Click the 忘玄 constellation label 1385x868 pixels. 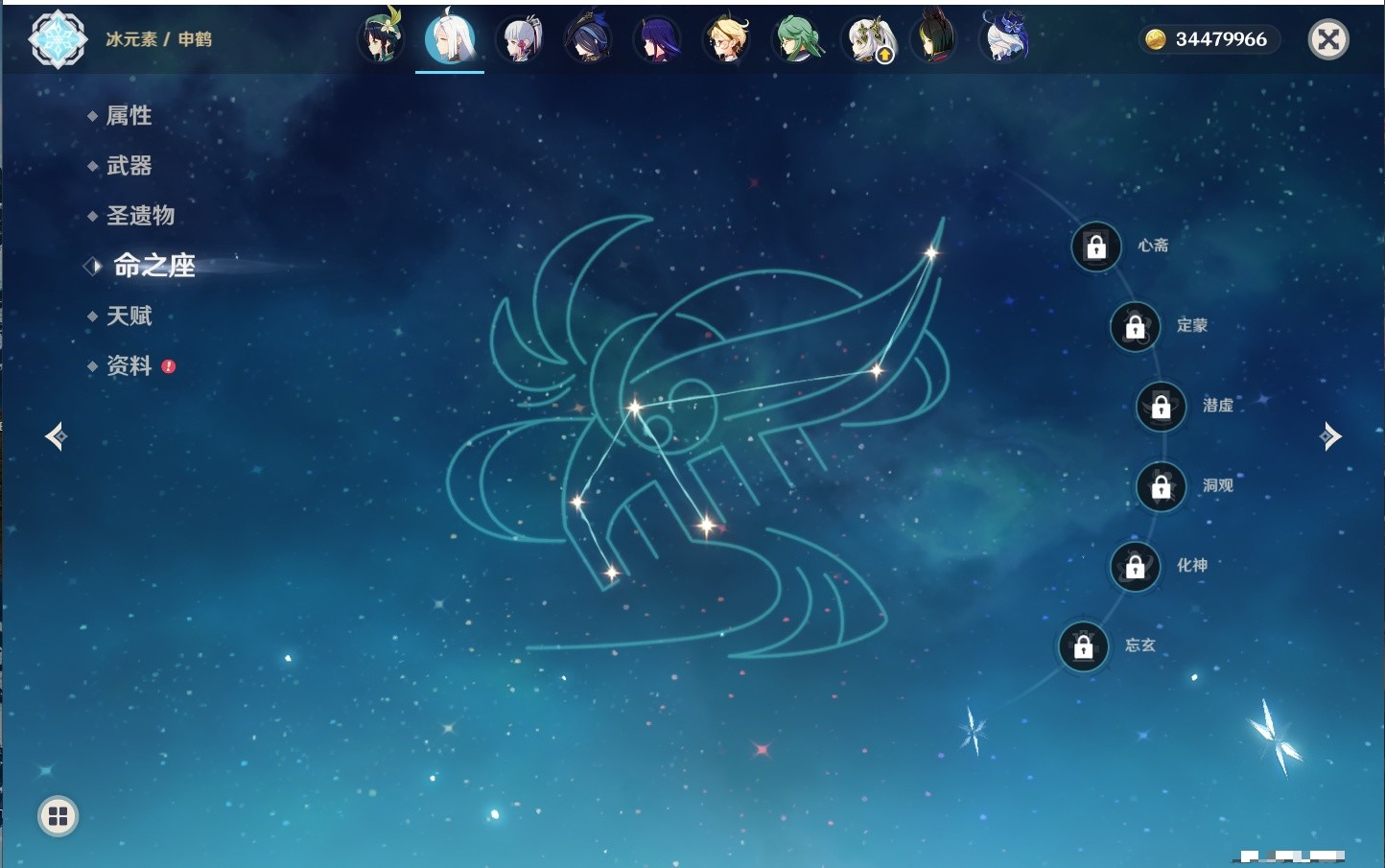point(1140,645)
